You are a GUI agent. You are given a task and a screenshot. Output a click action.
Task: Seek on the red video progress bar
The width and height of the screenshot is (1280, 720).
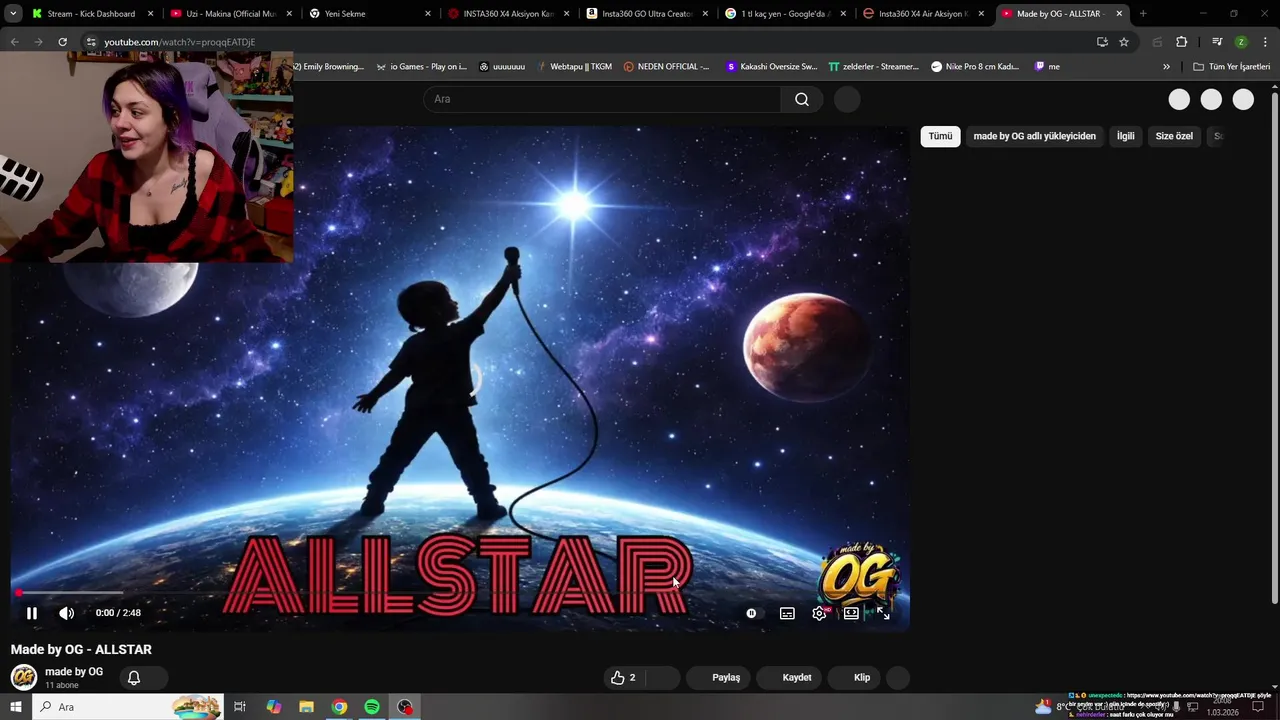coord(460,594)
